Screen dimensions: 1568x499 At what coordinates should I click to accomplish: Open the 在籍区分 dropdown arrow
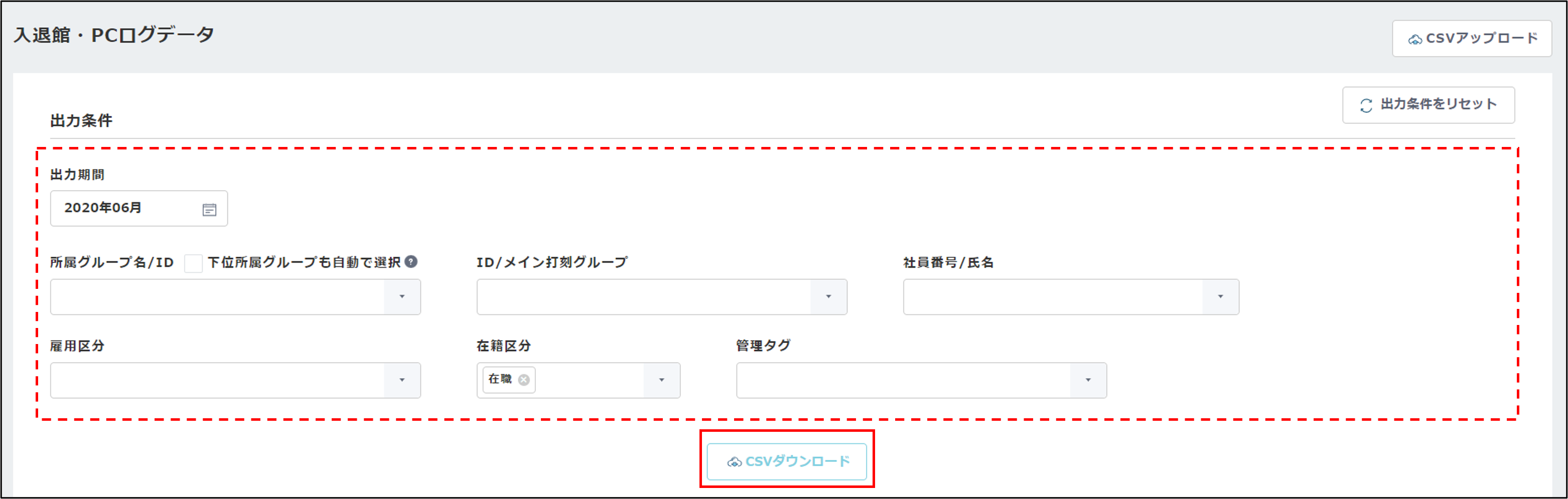pos(661,380)
